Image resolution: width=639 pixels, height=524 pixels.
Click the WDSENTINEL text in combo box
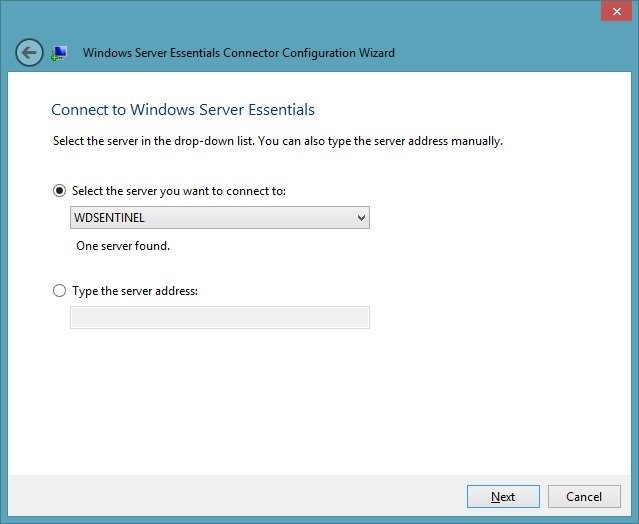coord(109,218)
